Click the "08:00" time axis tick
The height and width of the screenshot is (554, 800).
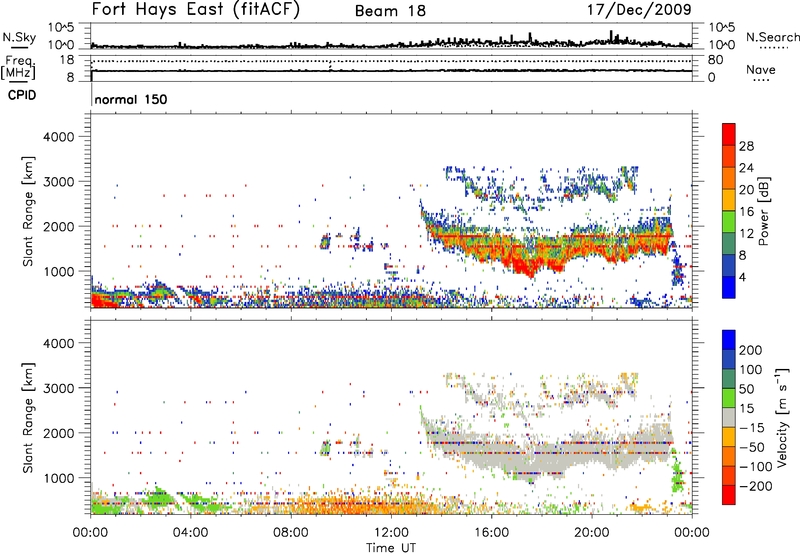291,533
